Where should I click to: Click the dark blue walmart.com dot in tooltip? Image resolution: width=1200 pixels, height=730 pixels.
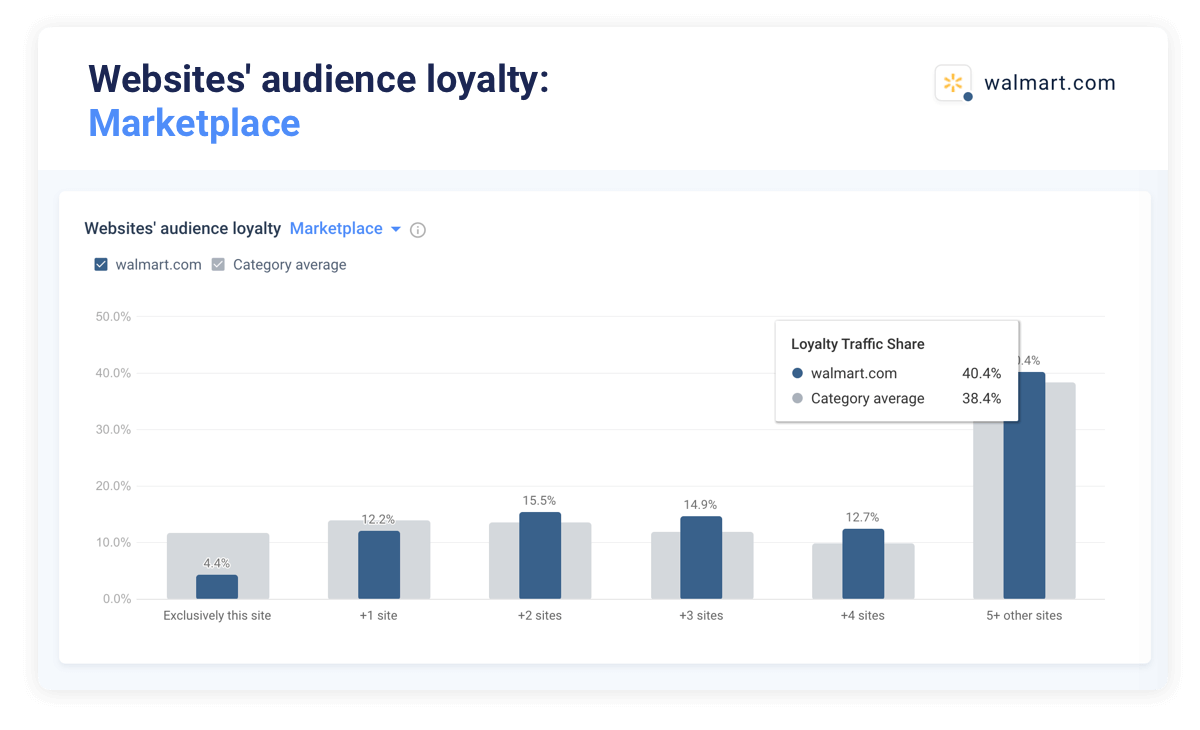797,374
